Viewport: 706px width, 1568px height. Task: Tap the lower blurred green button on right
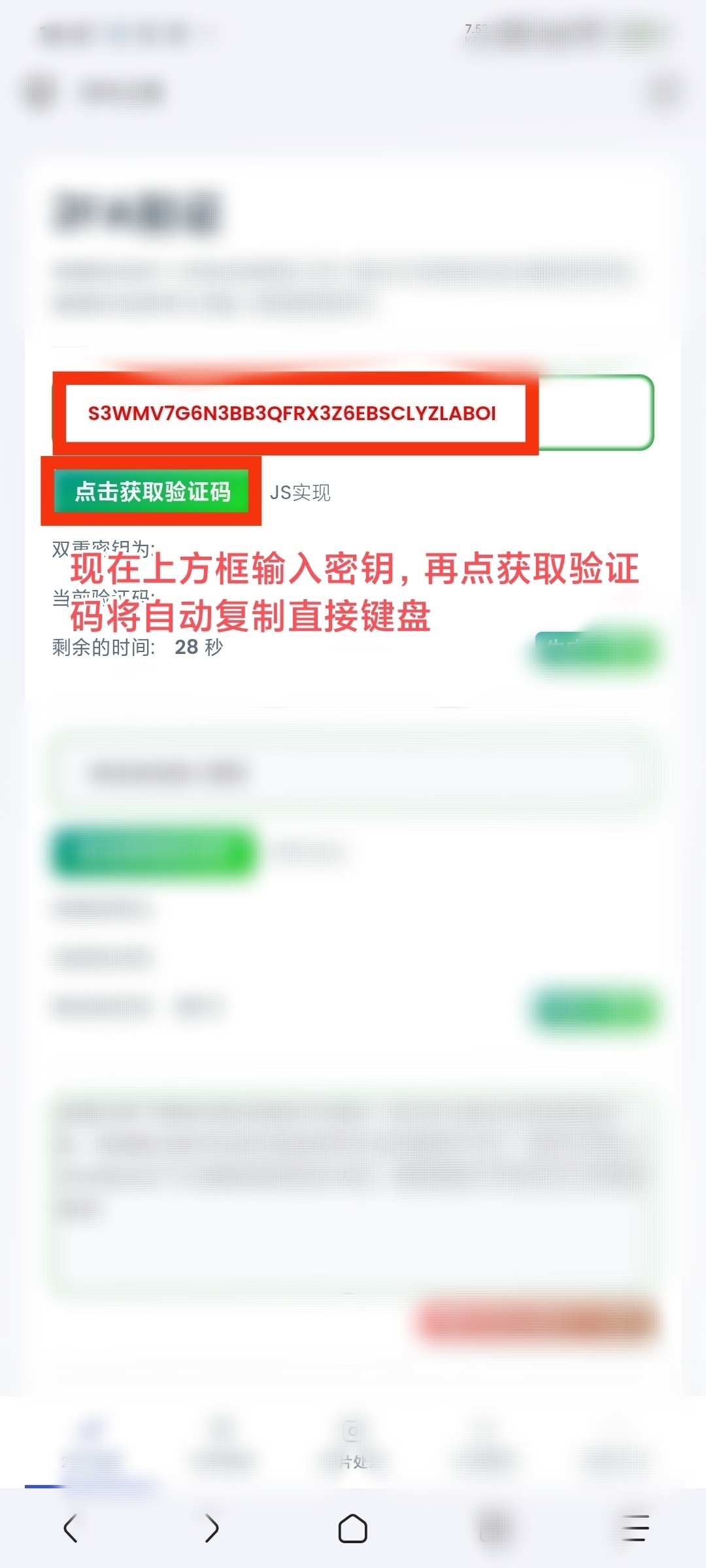click(x=595, y=1011)
